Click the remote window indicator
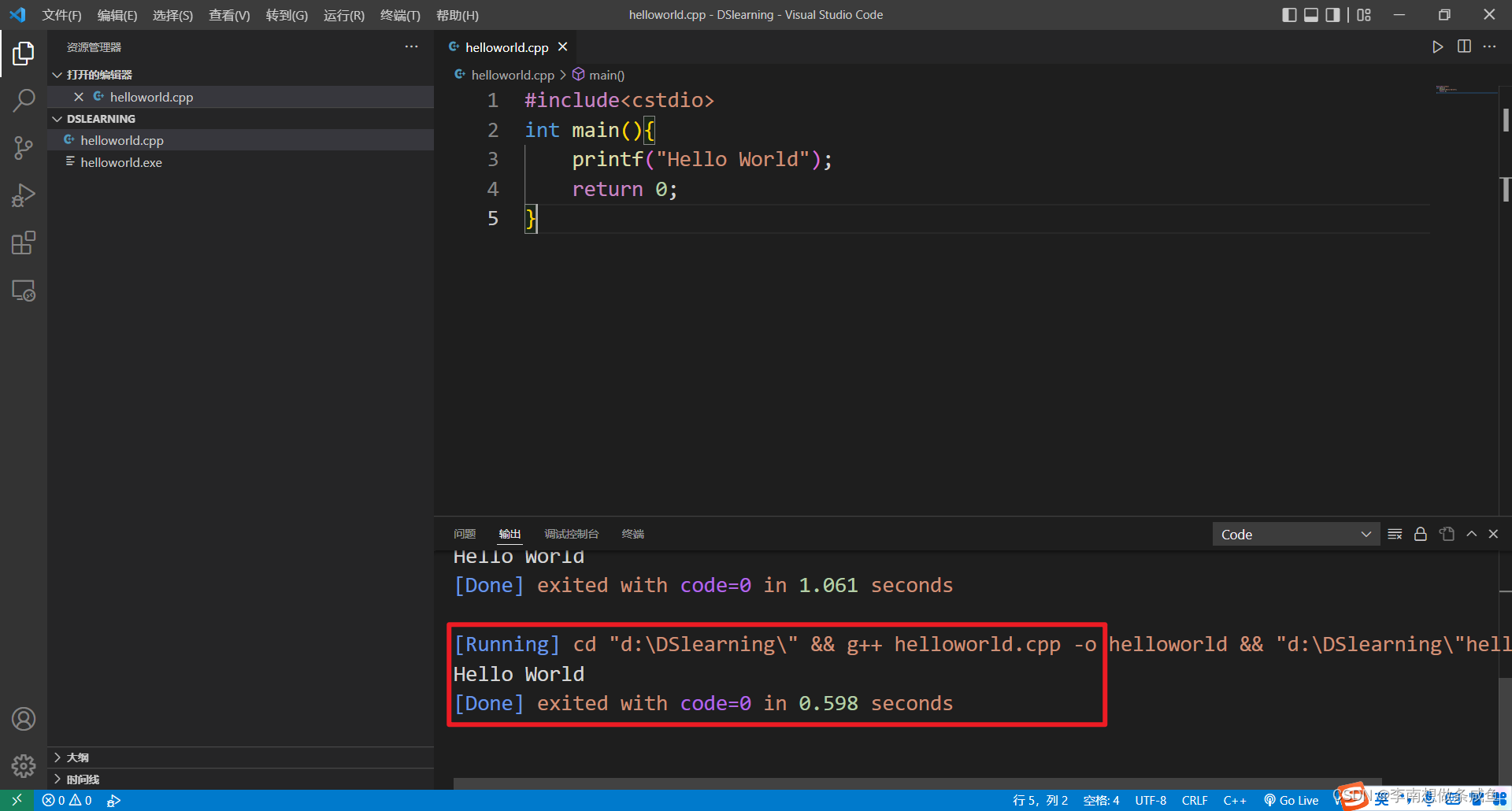The width and height of the screenshot is (1512, 811). pos(17,800)
